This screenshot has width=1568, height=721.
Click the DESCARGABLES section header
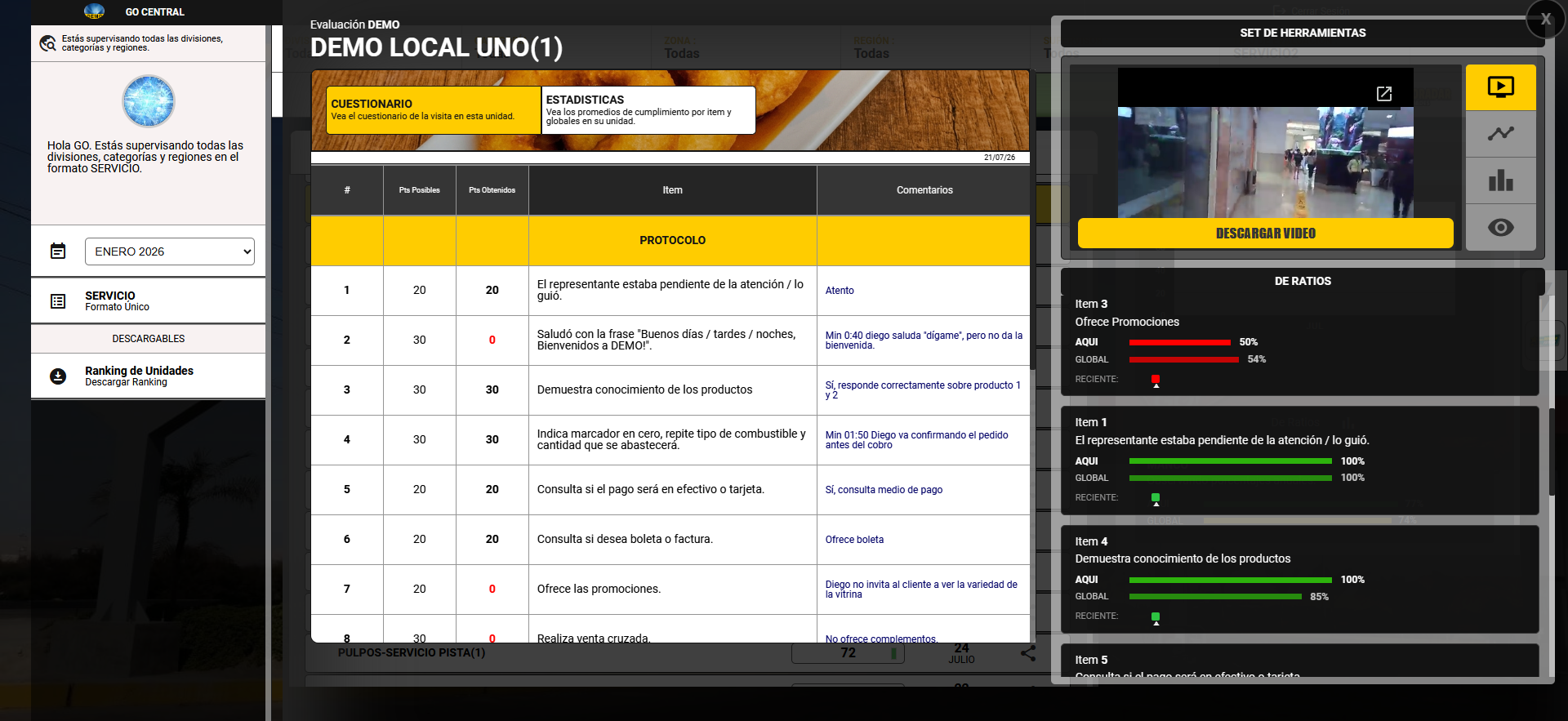click(x=149, y=339)
